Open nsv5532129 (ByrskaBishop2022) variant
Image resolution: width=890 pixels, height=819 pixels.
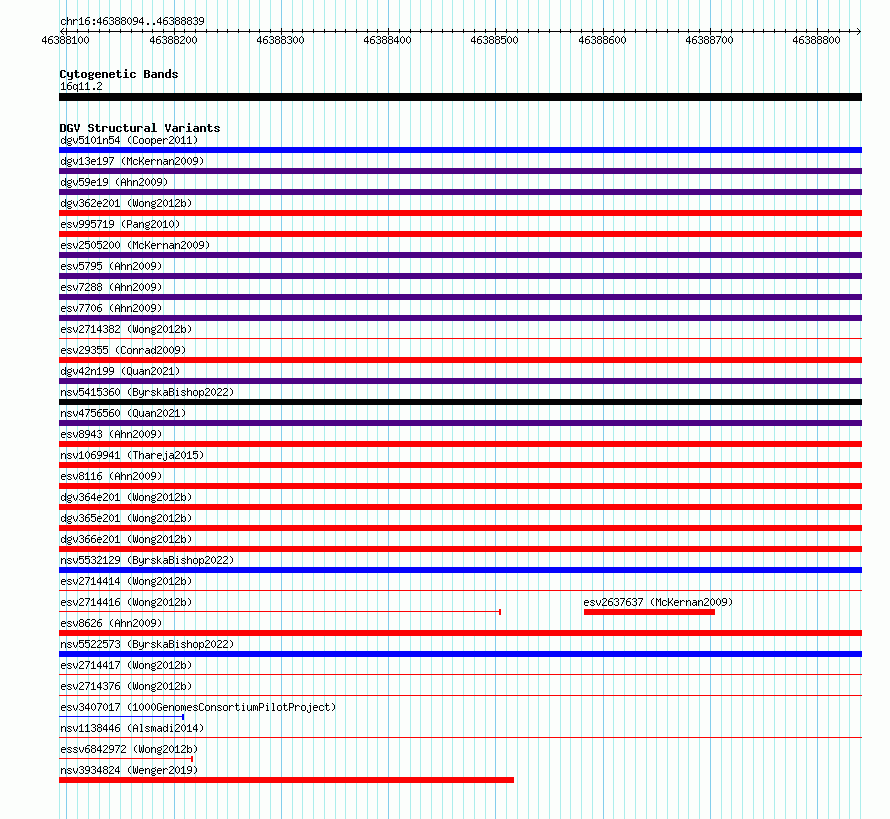coord(147,560)
